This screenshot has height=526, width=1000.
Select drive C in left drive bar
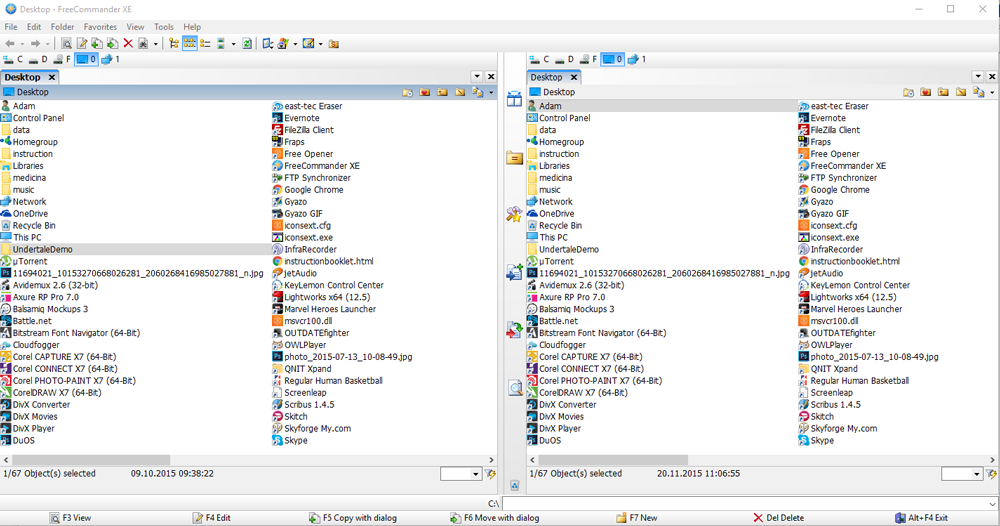(x=13, y=59)
